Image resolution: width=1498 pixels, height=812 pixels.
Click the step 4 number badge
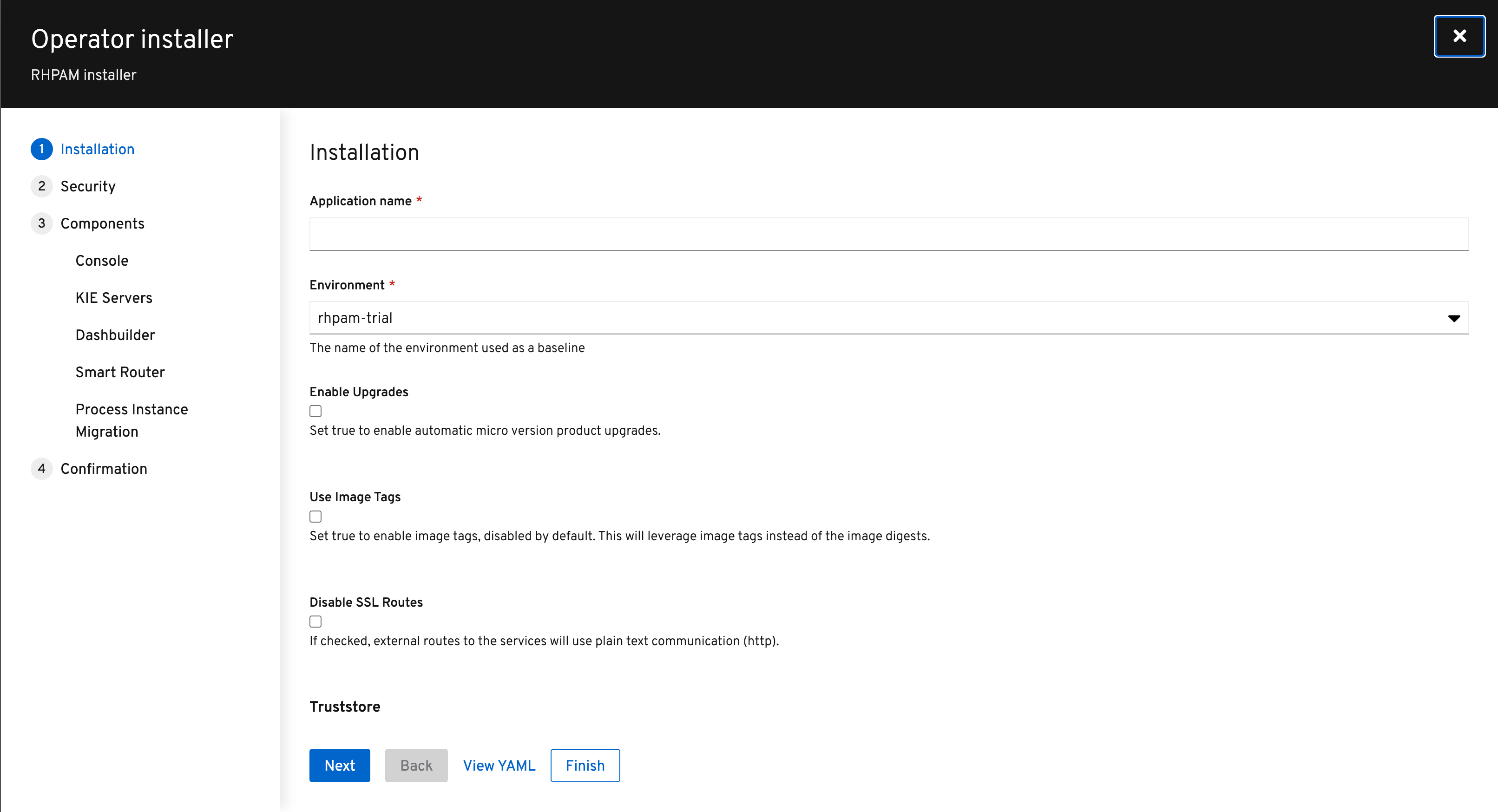(41, 469)
